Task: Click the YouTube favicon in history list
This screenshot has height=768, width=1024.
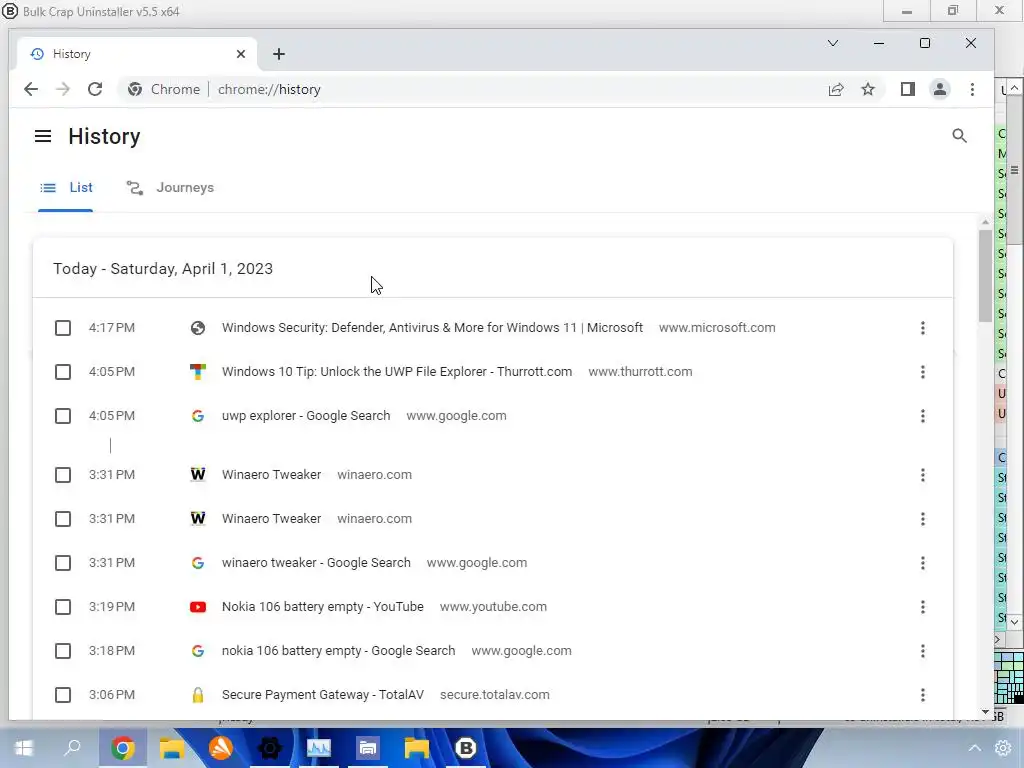Action: point(198,607)
